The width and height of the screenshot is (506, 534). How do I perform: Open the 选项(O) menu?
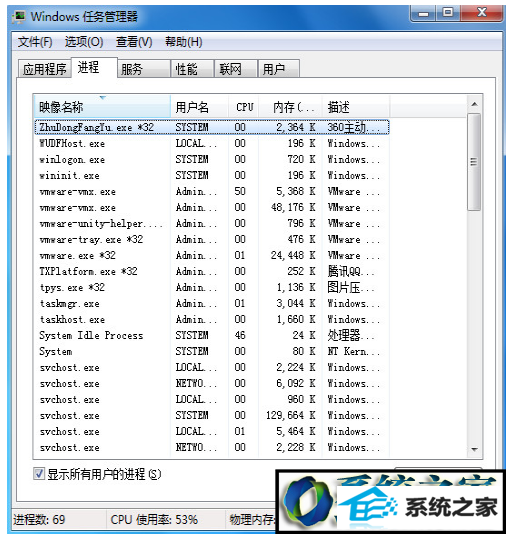click(x=84, y=42)
